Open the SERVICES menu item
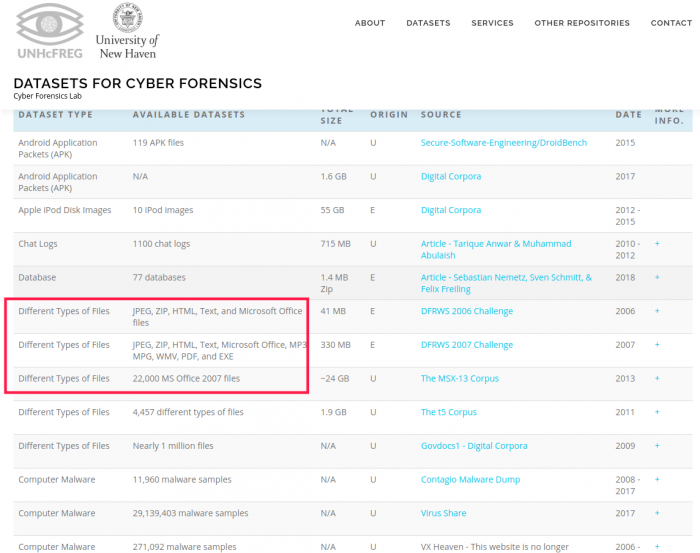700x553 pixels. pos(492,23)
